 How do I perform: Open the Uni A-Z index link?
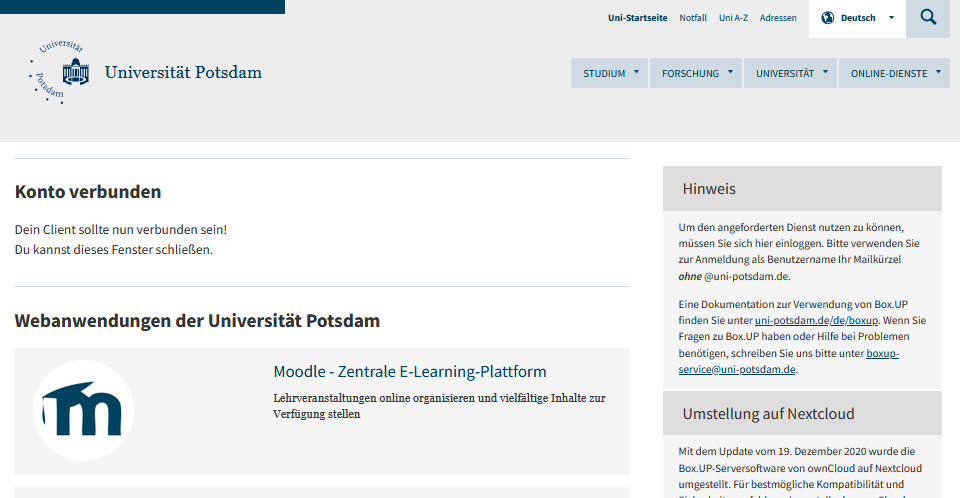pyautogui.click(x=733, y=18)
